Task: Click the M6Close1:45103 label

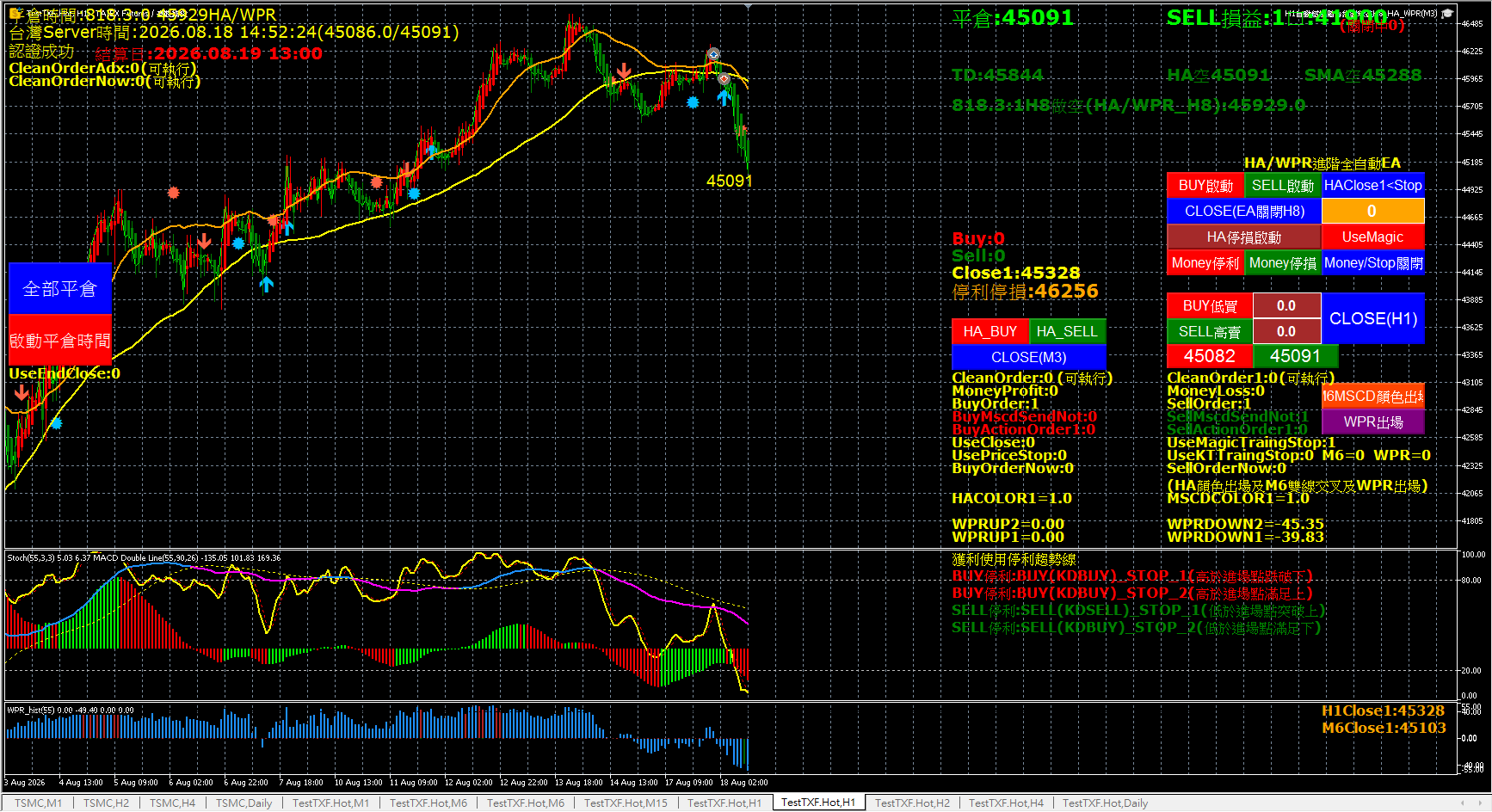Action: (1384, 728)
